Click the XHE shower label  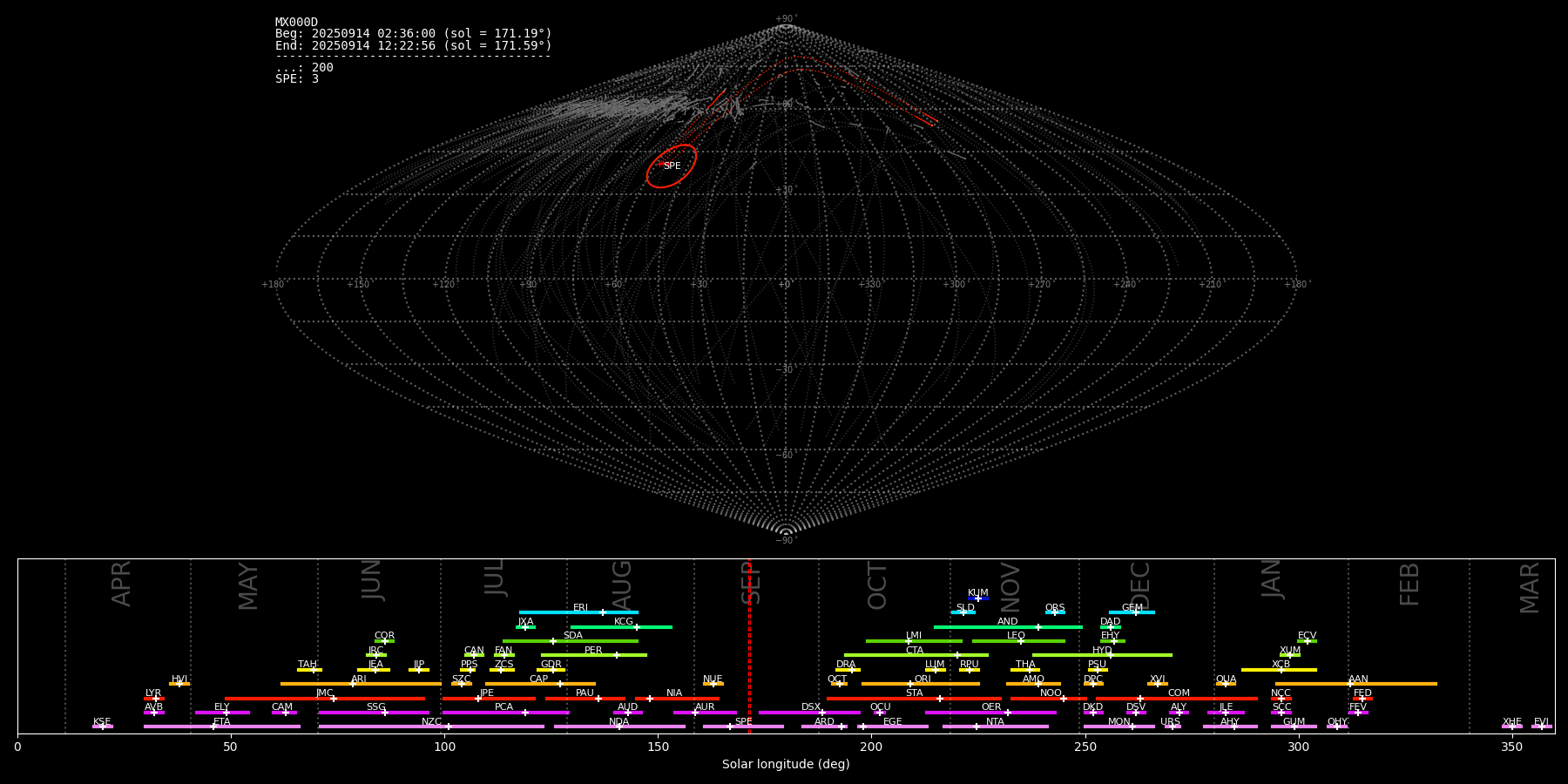[x=1512, y=722]
